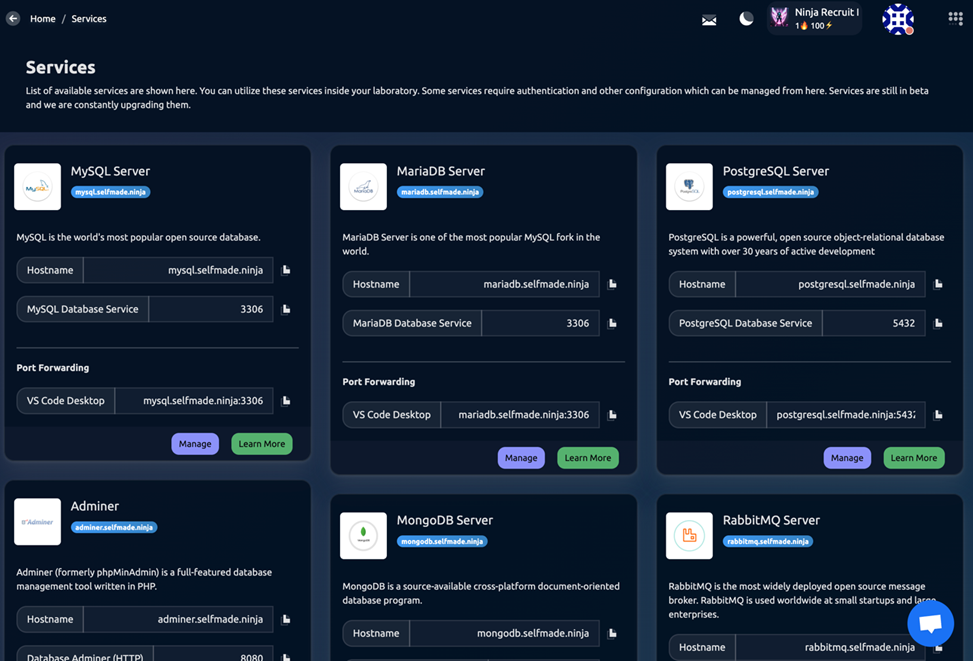Click Manage on PostgreSQL Server card

[847, 458]
